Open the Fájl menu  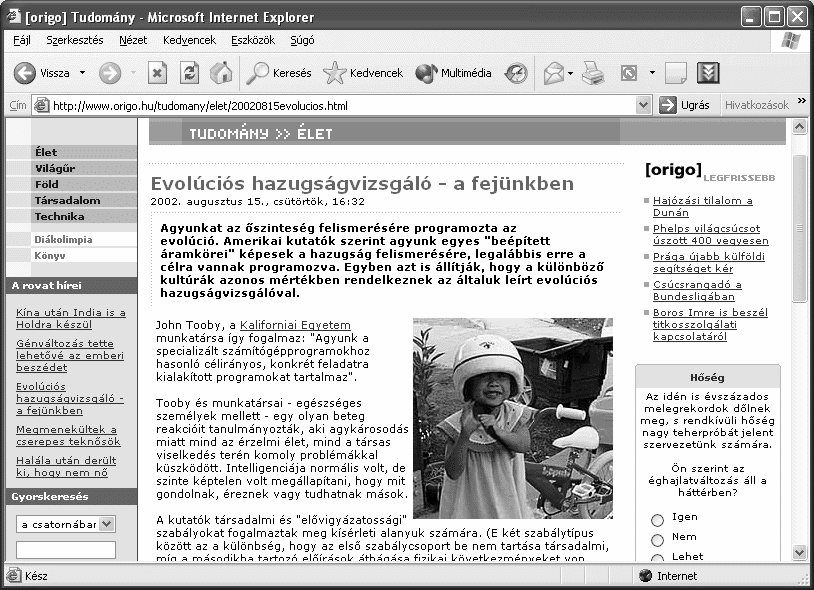pyautogui.click(x=22, y=40)
